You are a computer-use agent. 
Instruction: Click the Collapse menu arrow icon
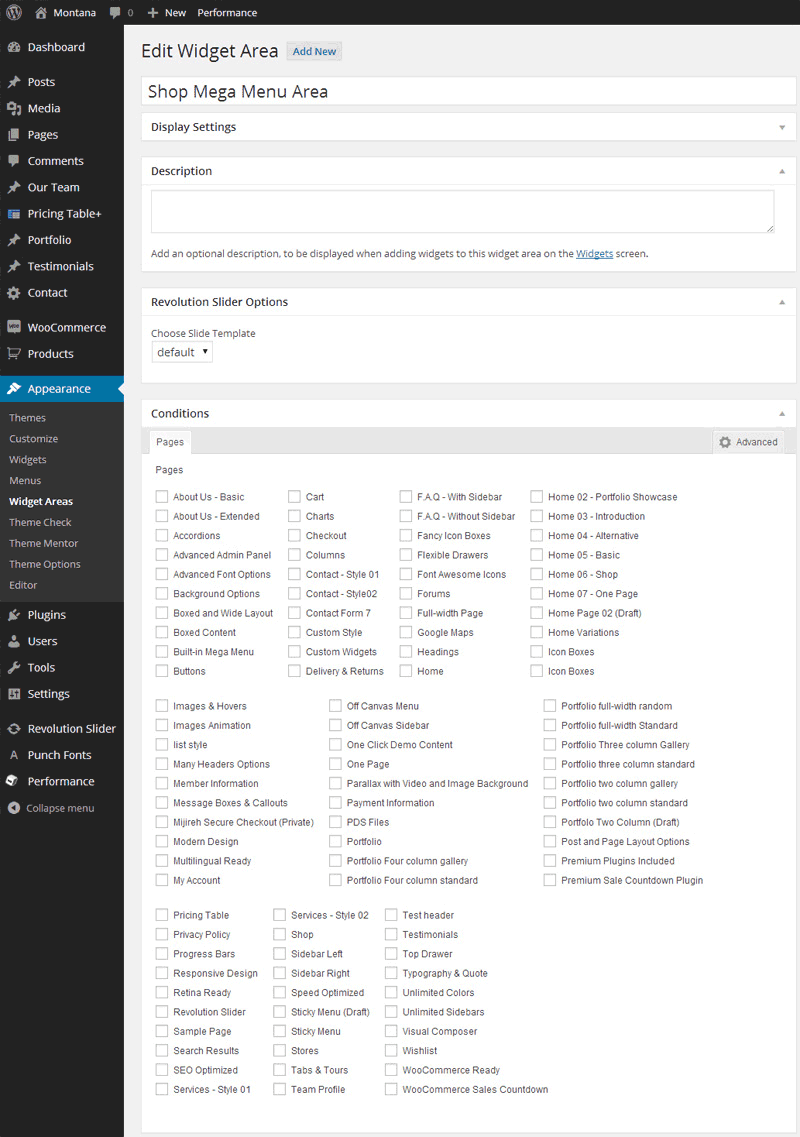pos(13,808)
